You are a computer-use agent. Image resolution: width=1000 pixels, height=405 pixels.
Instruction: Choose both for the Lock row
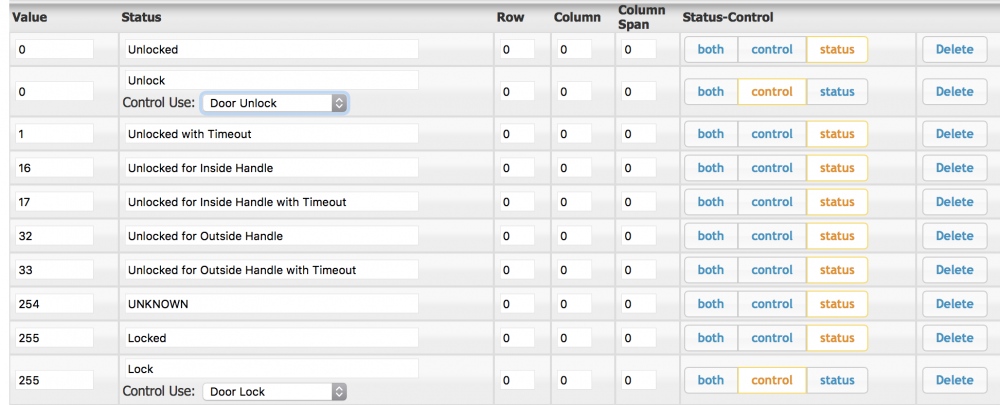pos(711,380)
